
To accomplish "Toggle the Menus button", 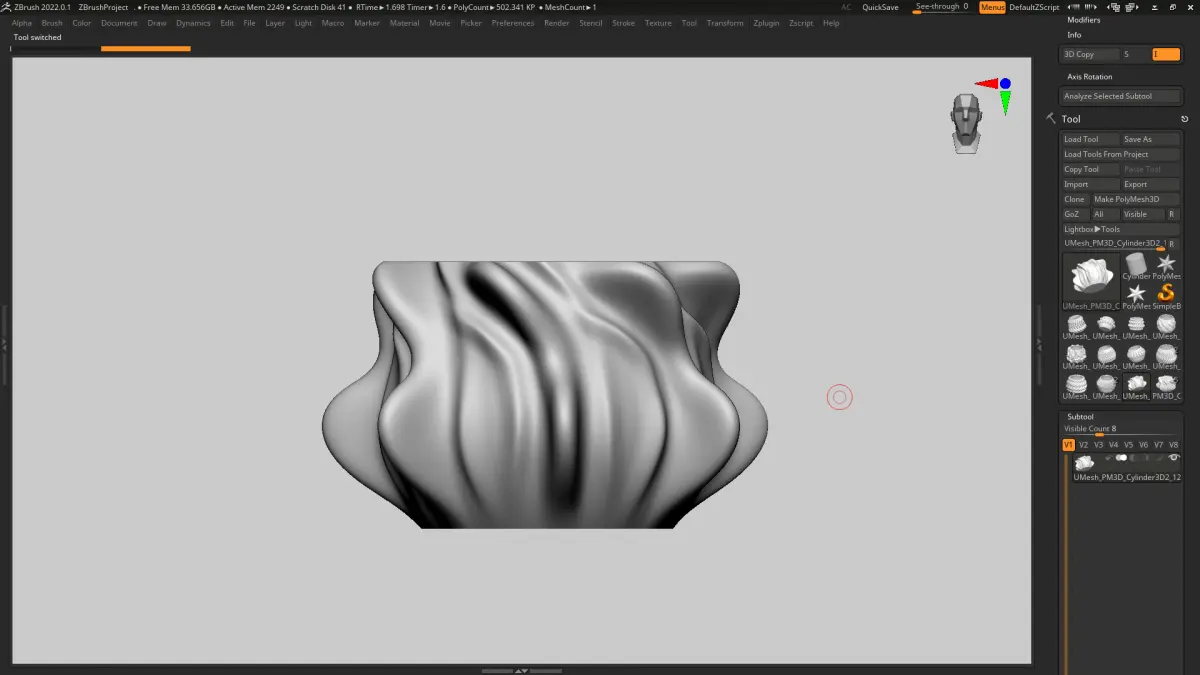I will 992,7.
